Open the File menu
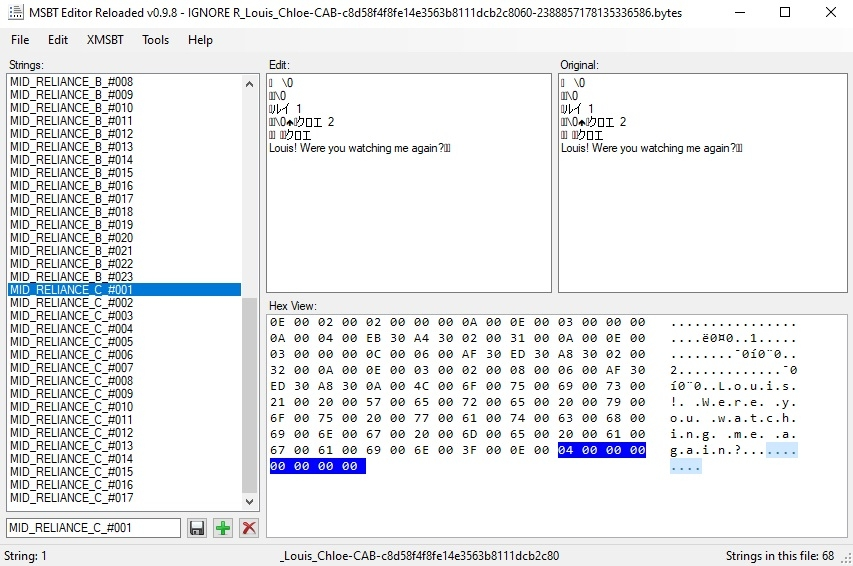The image size is (853, 566). (x=20, y=40)
